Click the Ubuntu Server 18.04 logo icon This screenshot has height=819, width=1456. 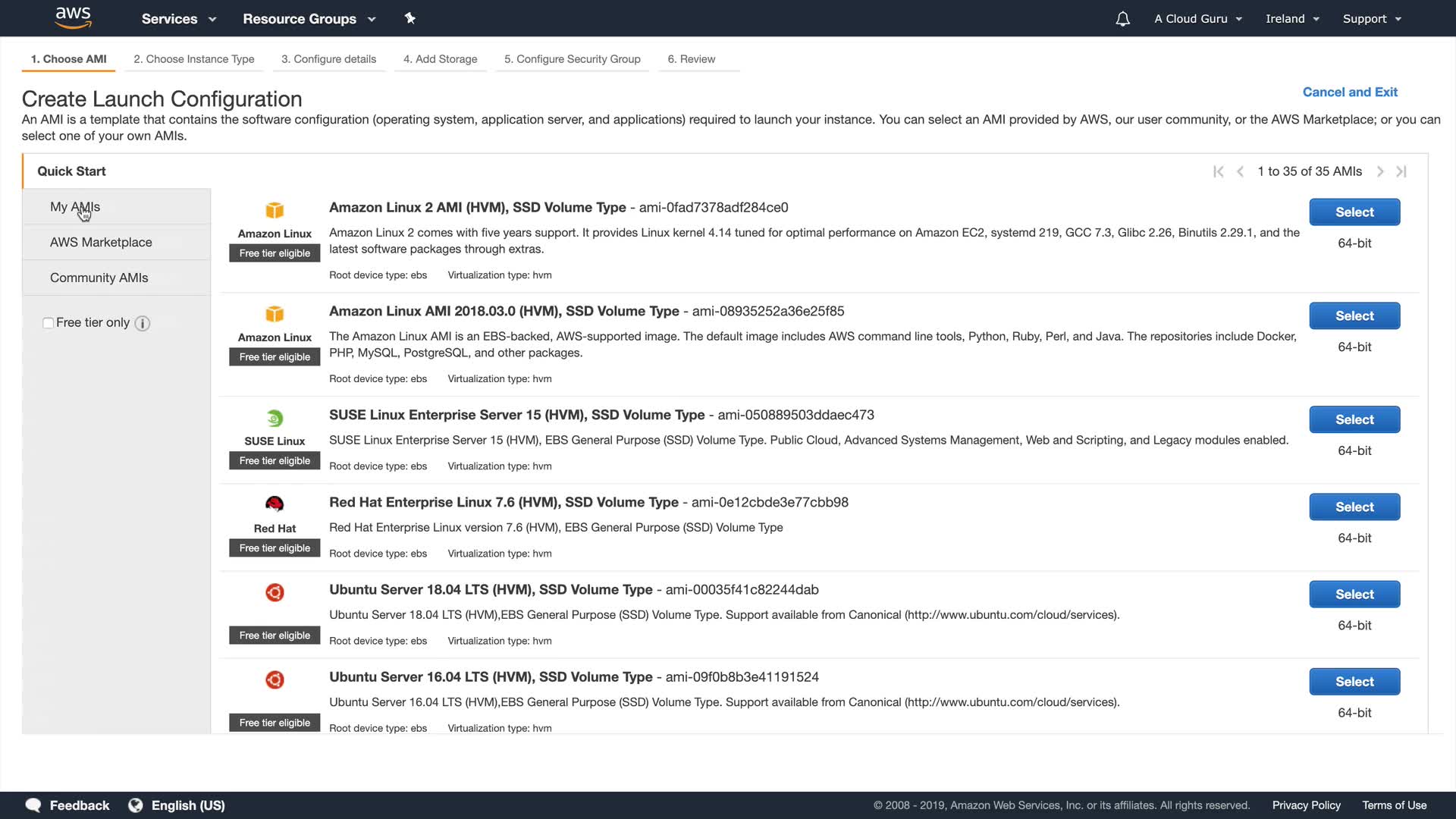[x=275, y=592]
